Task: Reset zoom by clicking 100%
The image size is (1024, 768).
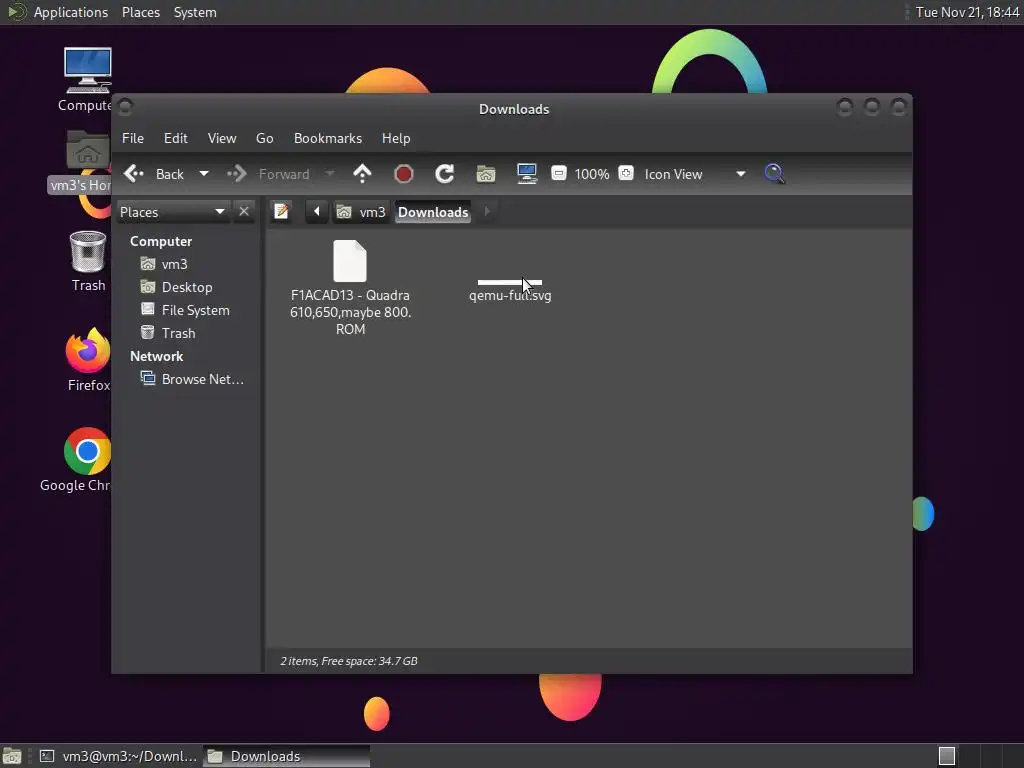Action: coord(592,174)
